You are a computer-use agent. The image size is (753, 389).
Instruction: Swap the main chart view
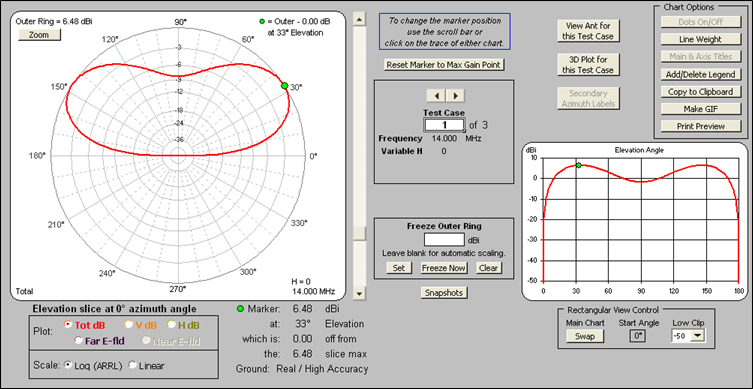585,336
